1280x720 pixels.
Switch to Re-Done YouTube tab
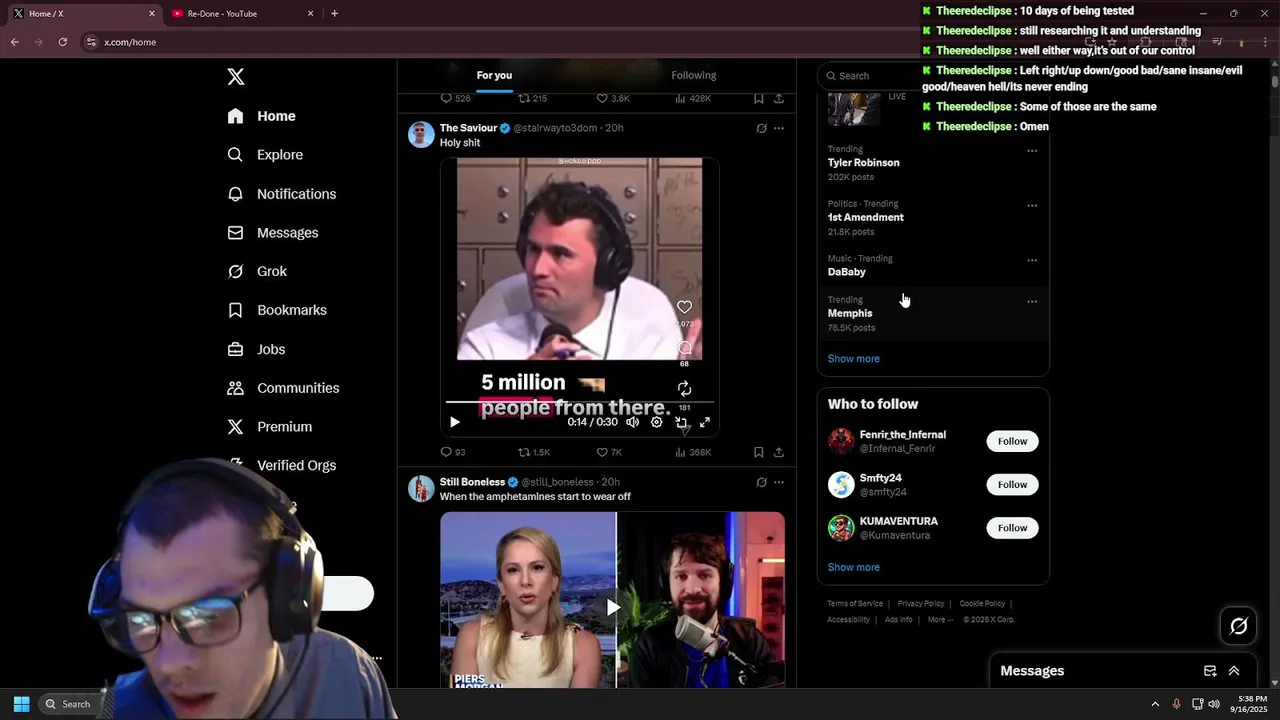pos(242,14)
